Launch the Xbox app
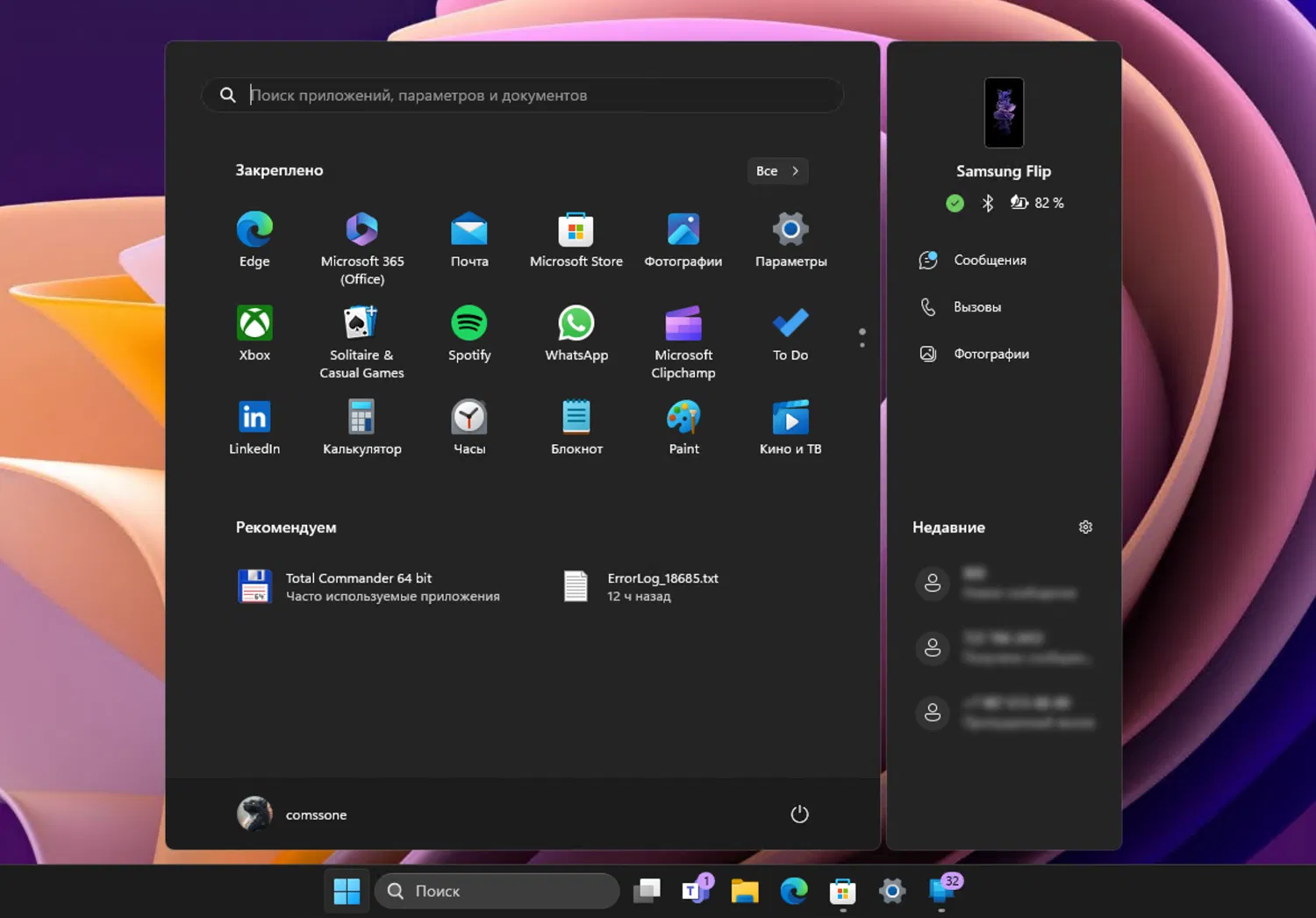Image resolution: width=1316 pixels, height=918 pixels. pos(254,333)
